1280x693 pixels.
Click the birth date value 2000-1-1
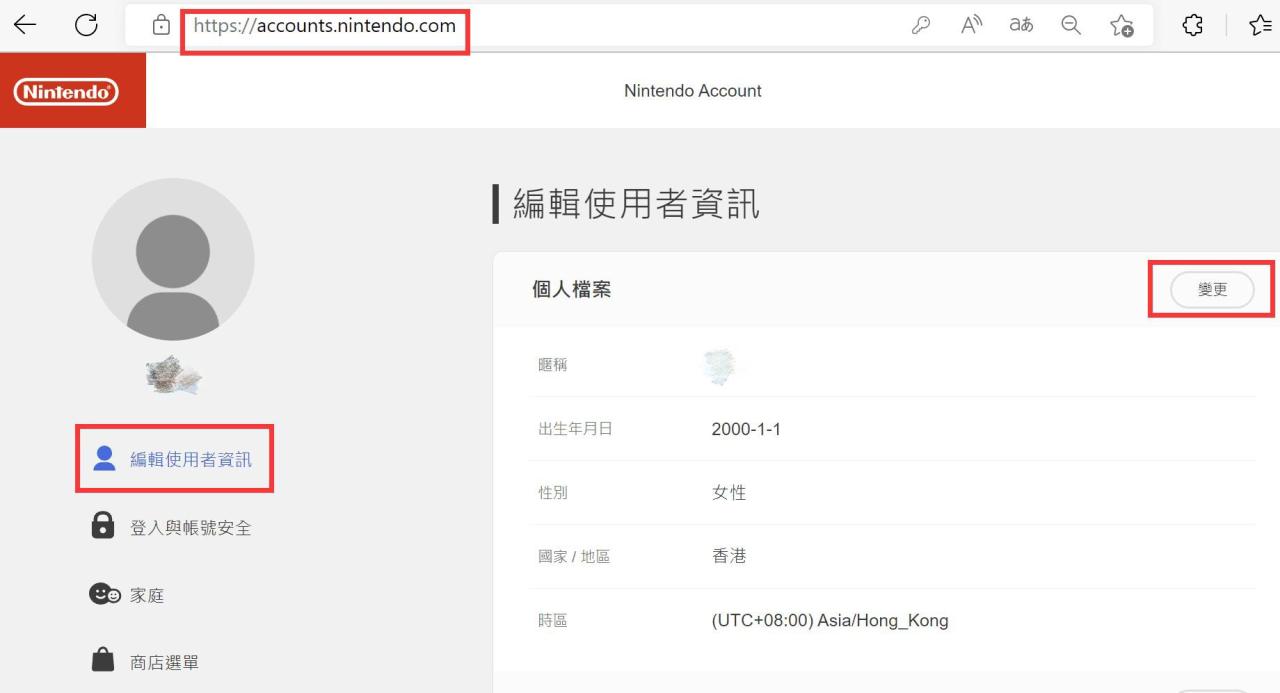(746, 429)
